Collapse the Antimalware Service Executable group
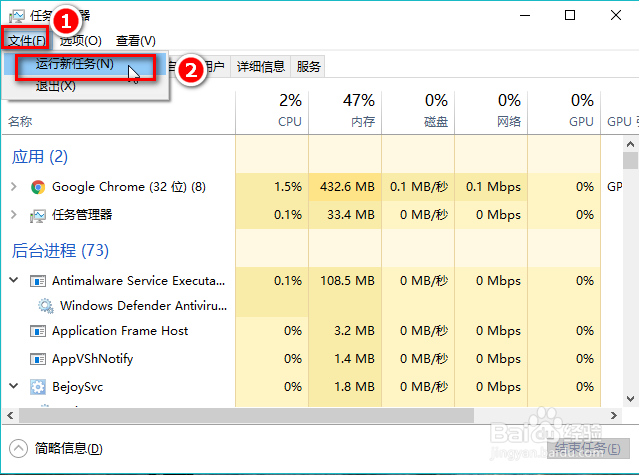 tap(13, 281)
